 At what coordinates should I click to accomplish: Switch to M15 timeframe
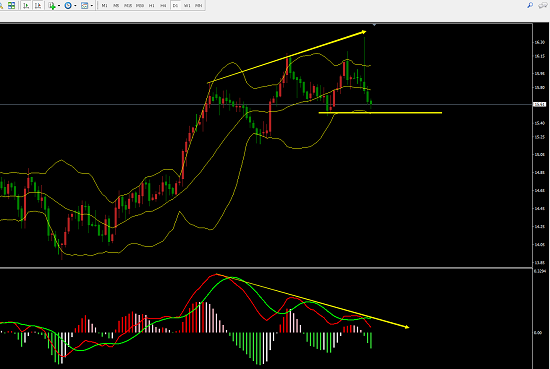point(128,5)
